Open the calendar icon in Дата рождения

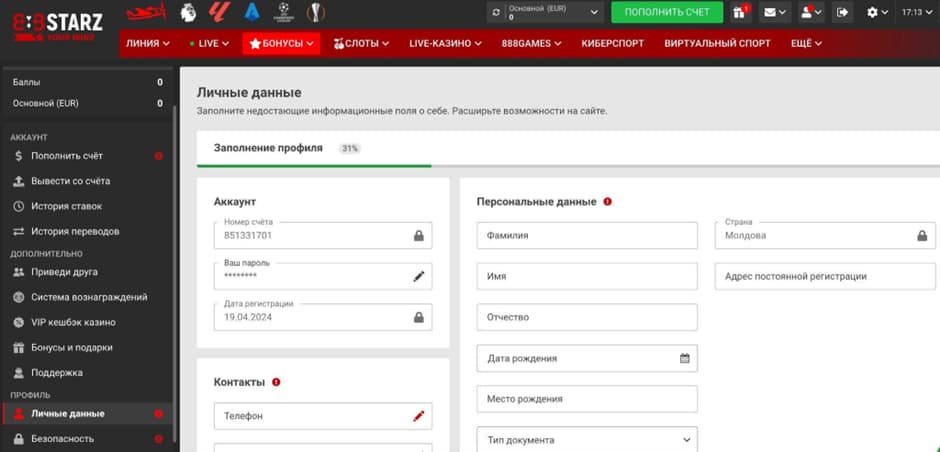pos(685,358)
